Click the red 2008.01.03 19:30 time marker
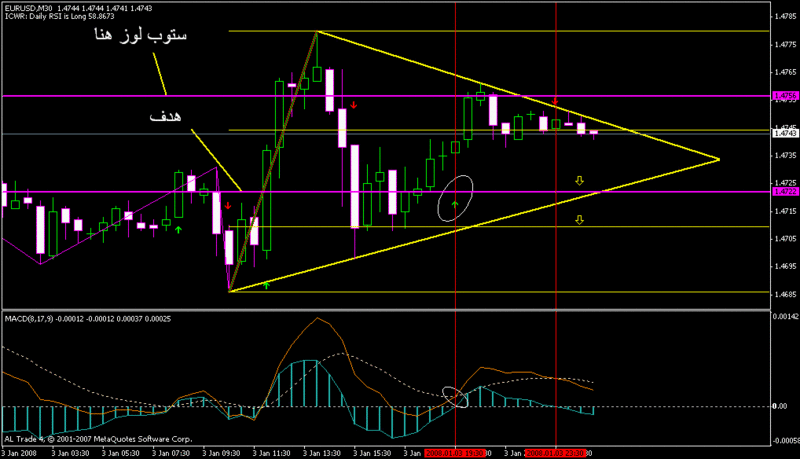Screen dimensions: 800x459 point(455,453)
